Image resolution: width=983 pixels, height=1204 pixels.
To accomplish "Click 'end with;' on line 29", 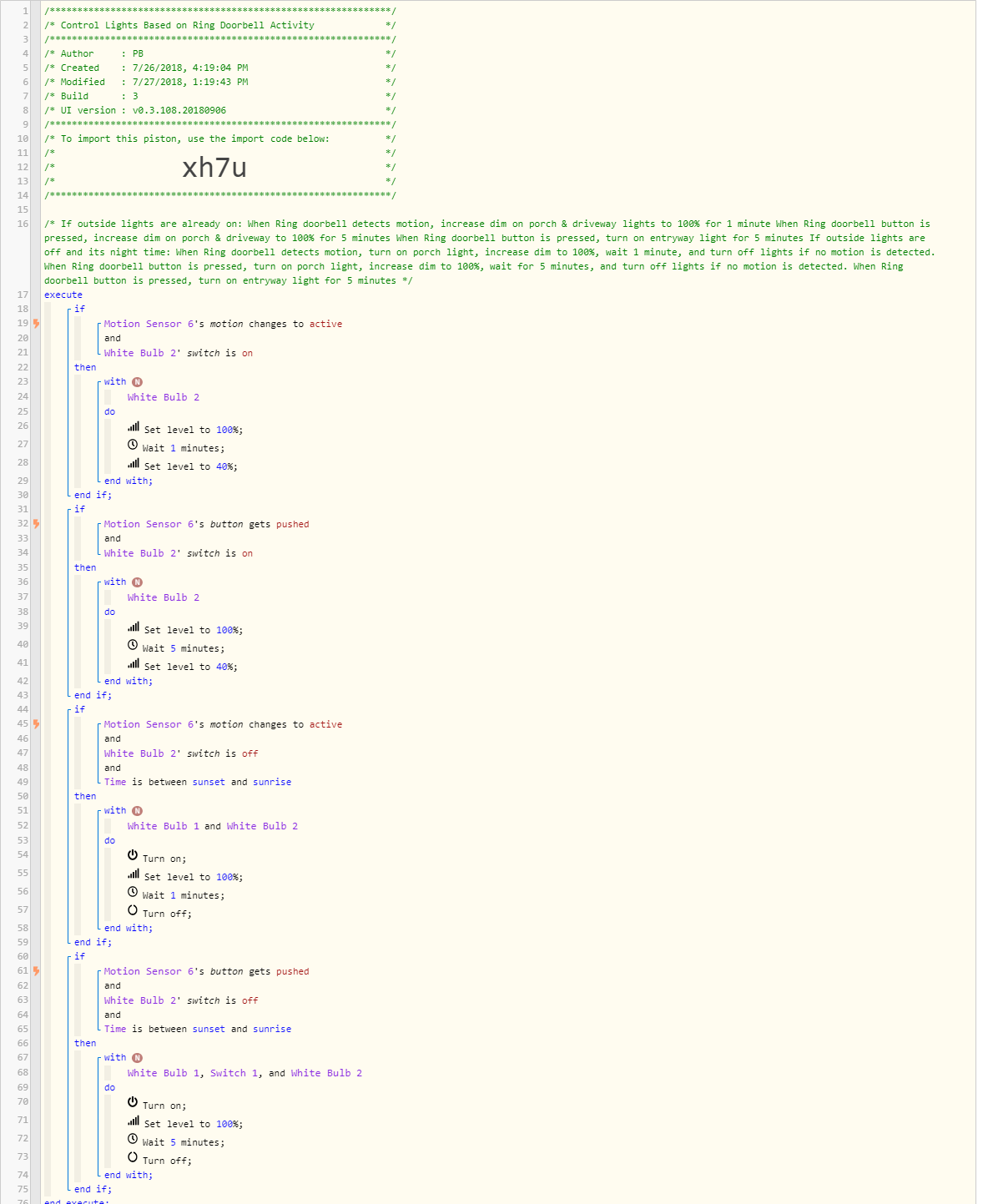I will click(129, 481).
